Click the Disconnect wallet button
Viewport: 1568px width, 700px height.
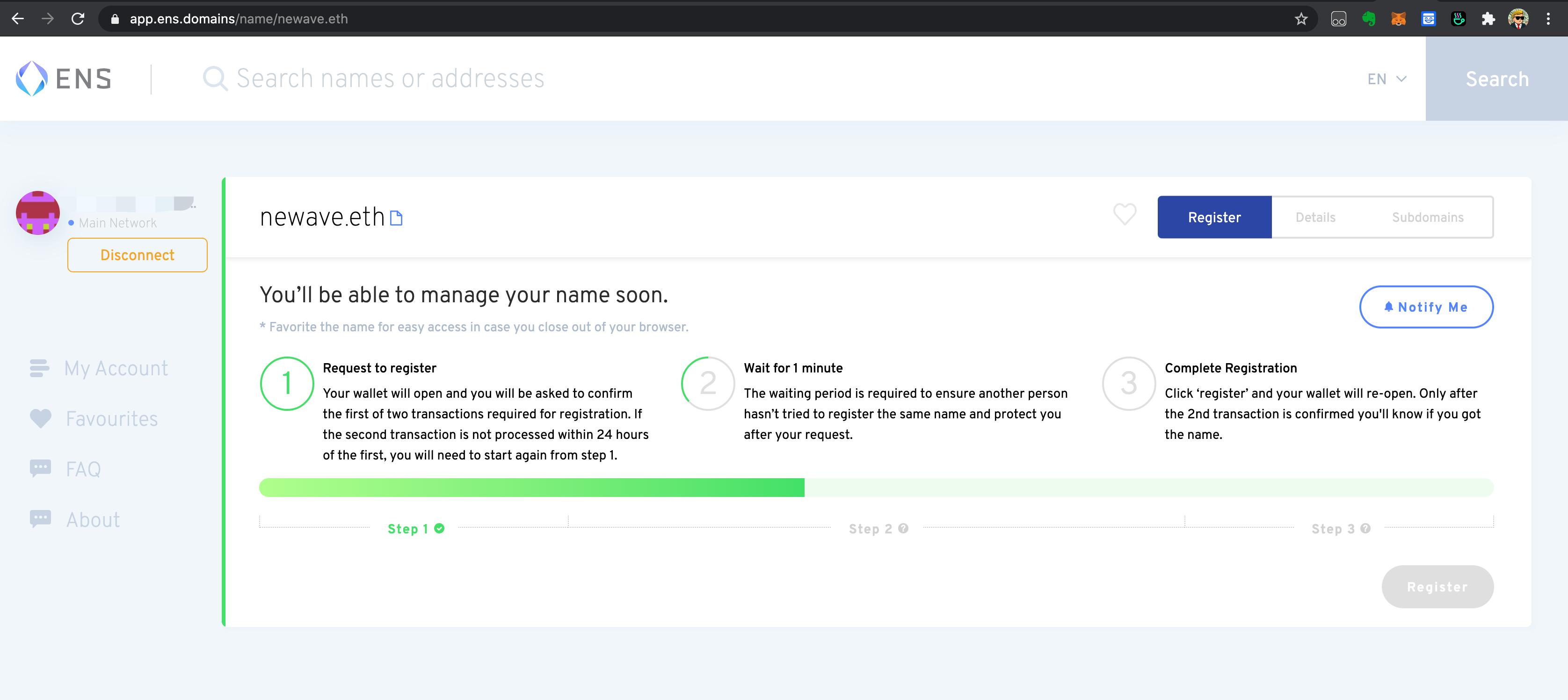click(137, 255)
